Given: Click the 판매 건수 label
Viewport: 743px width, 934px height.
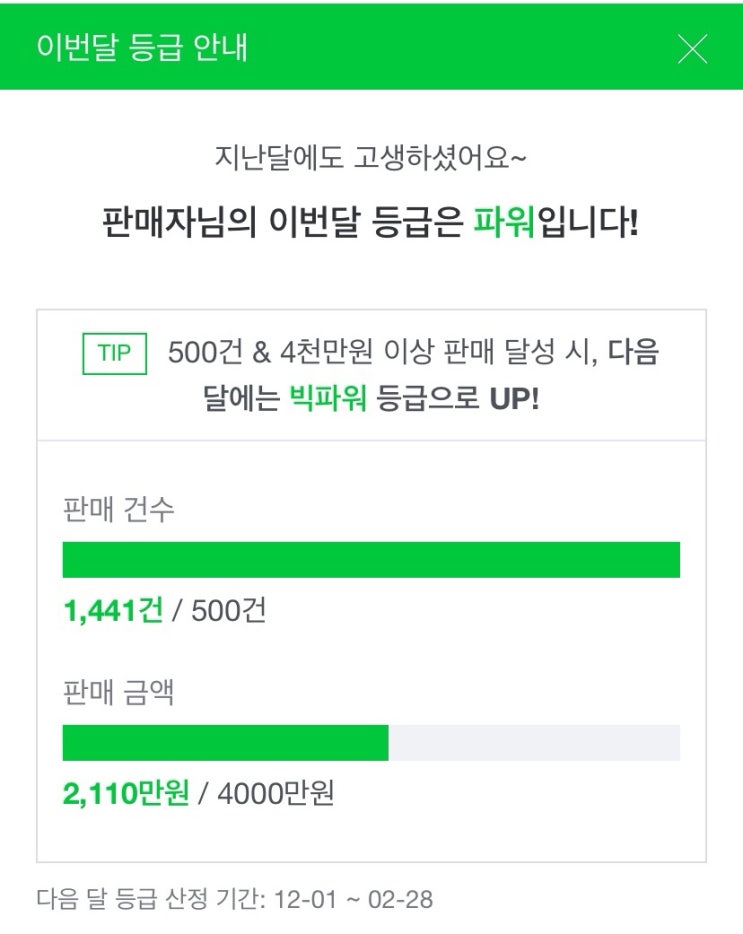Looking at the screenshot, I should pos(118,509).
